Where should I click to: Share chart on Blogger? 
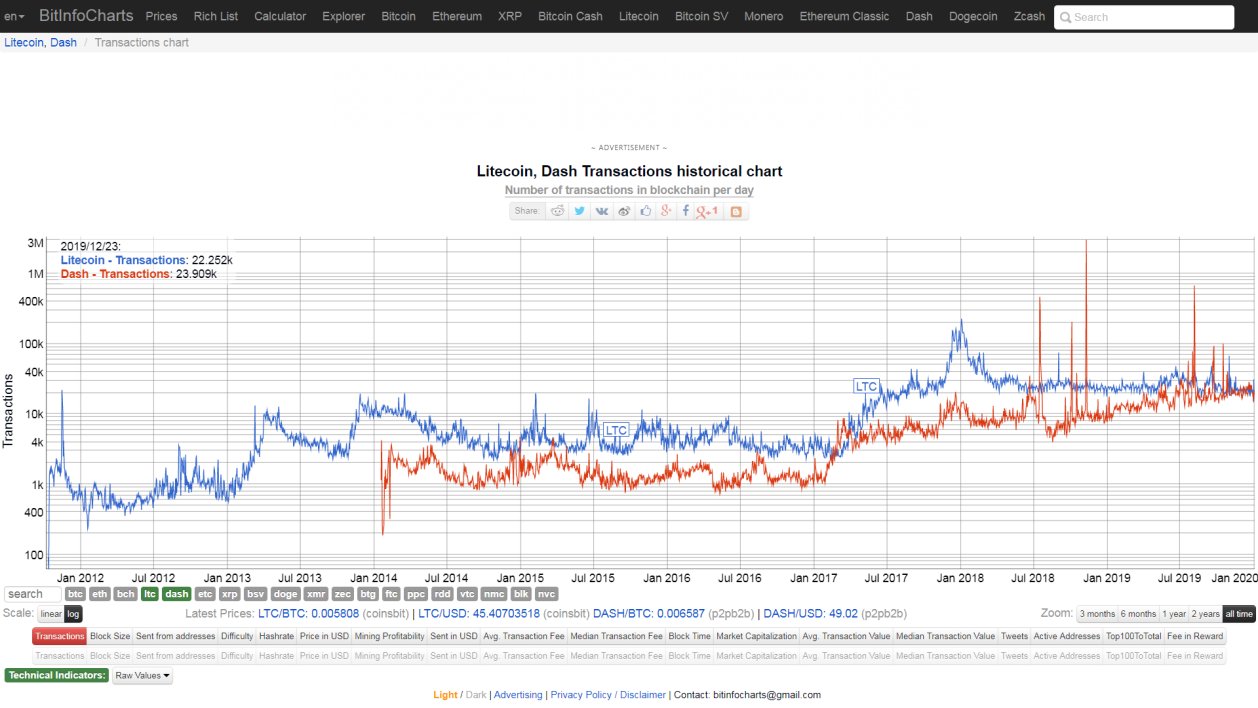[736, 211]
